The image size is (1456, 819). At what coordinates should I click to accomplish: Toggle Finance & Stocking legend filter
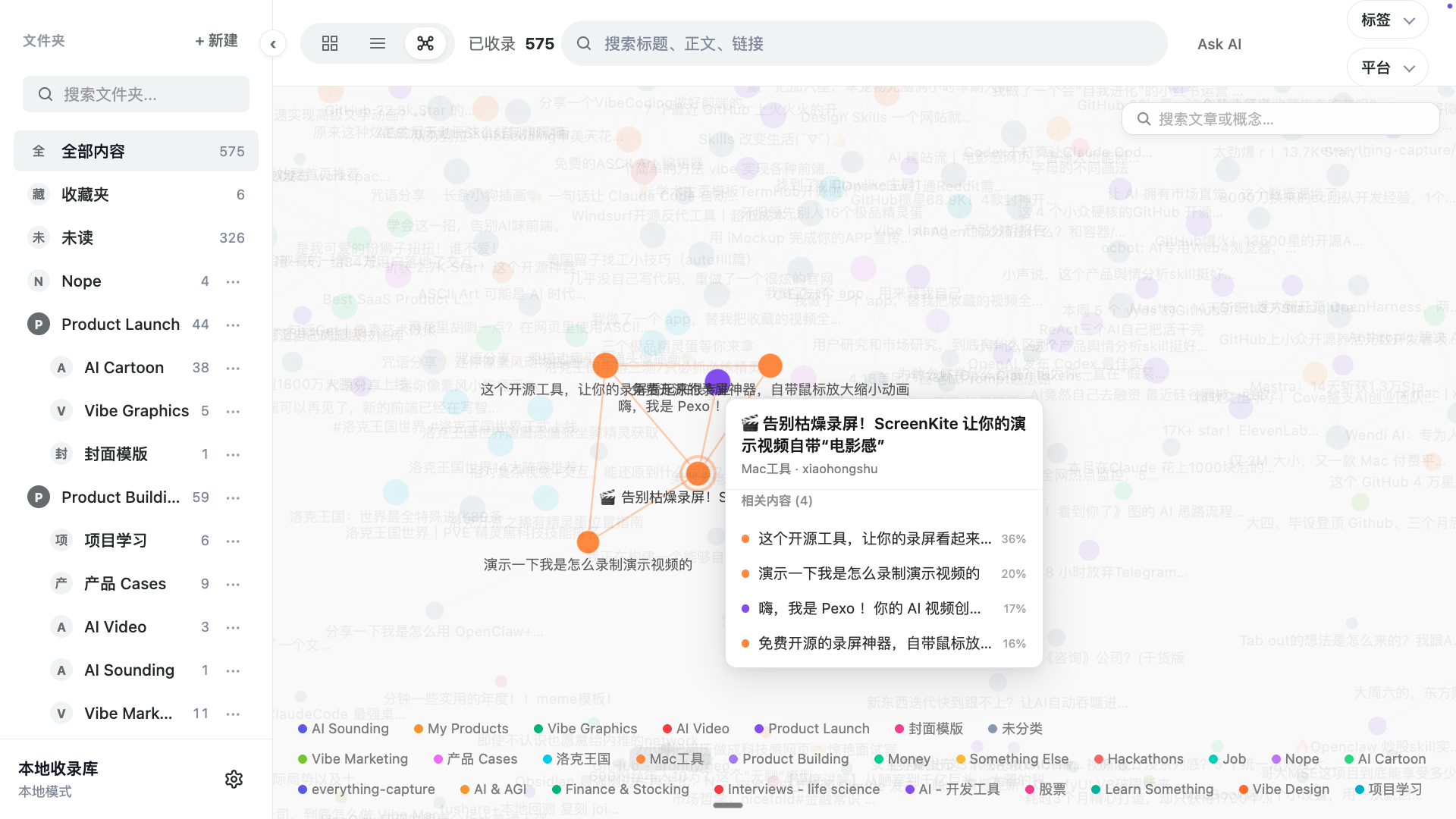click(x=620, y=789)
